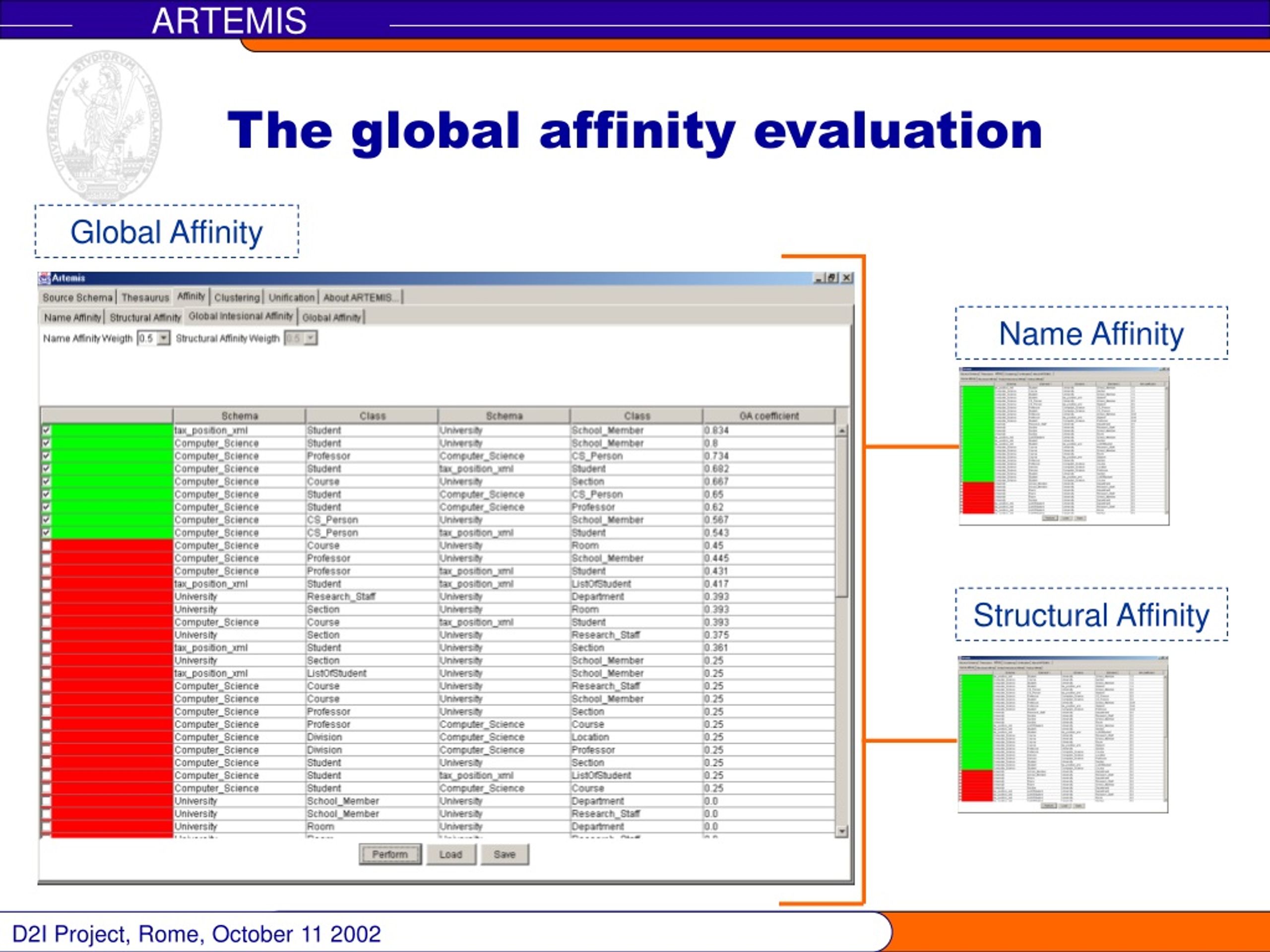Uncheck the row with coefficient 0.62
This screenshot has height=952, width=1270.
[x=47, y=507]
